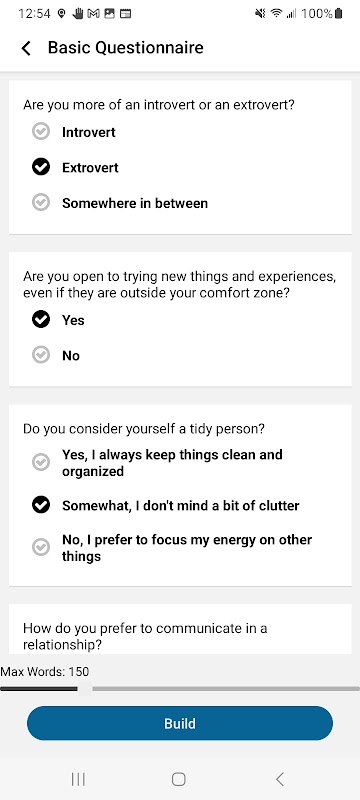Tap the communication preference question card

point(180,629)
